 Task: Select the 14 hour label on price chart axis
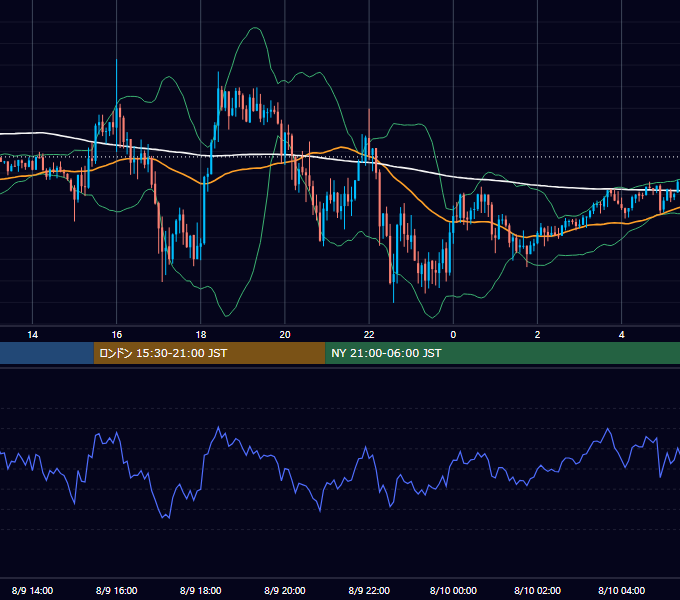(x=33, y=335)
